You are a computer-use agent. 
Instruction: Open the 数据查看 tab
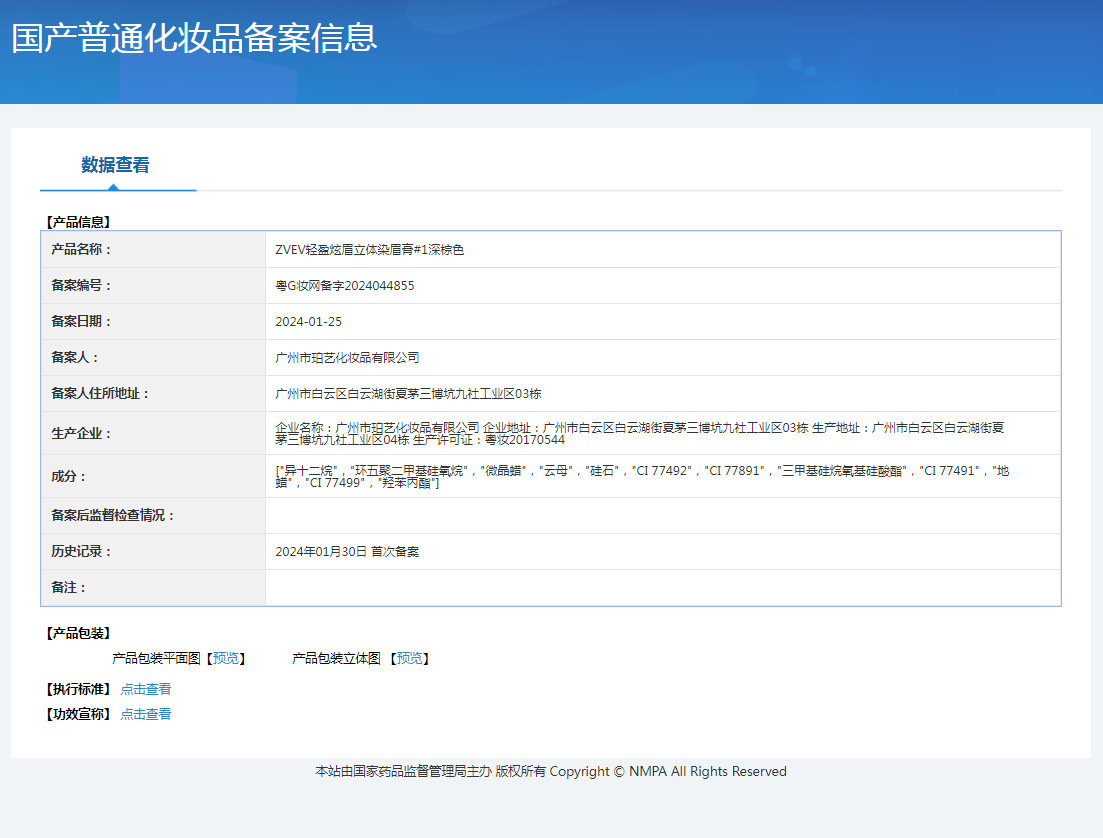tap(115, 165)
